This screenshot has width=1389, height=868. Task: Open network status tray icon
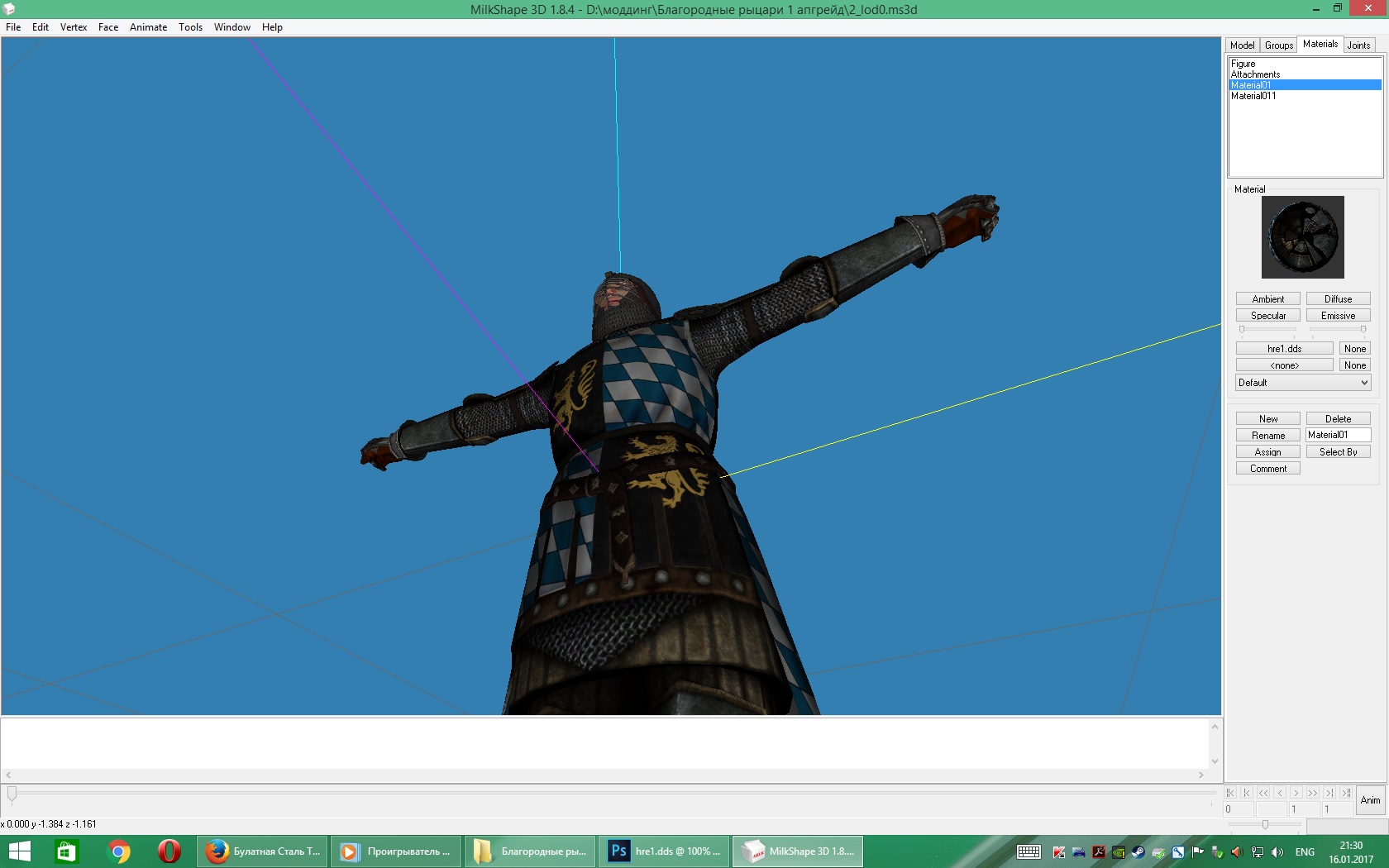coord(1258,852)
